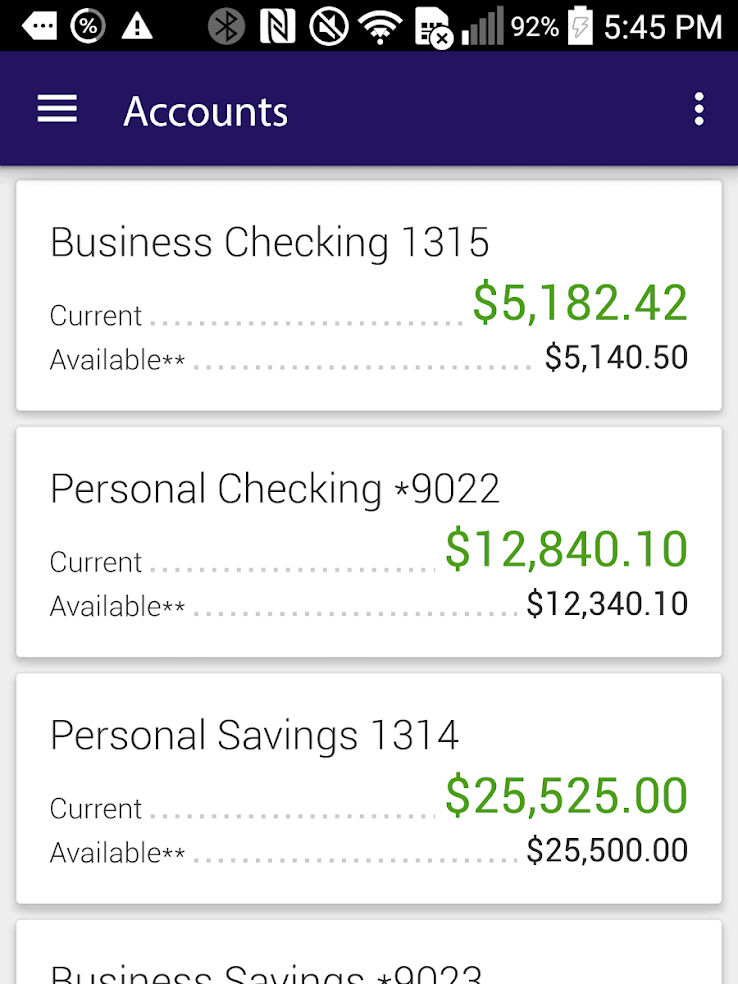Tap the percent circle notification icon

point(88,26)
